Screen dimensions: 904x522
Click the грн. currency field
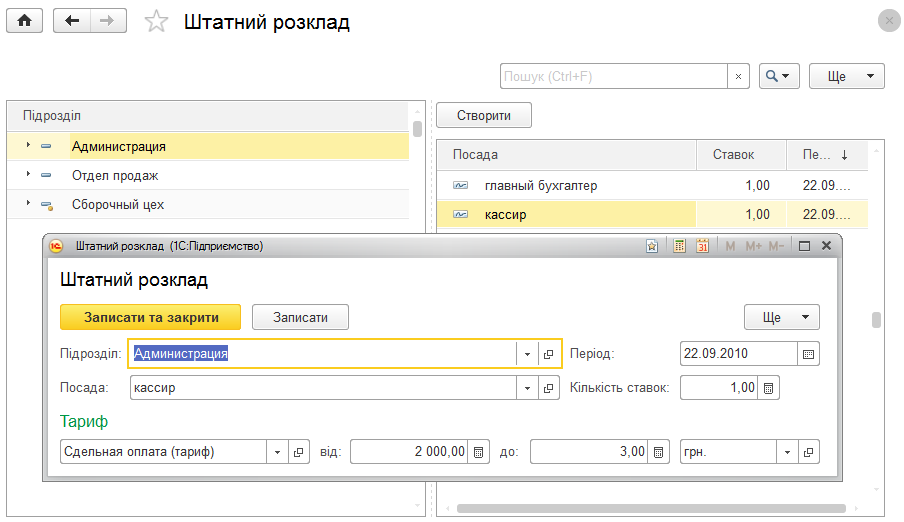tap(728, 452)
